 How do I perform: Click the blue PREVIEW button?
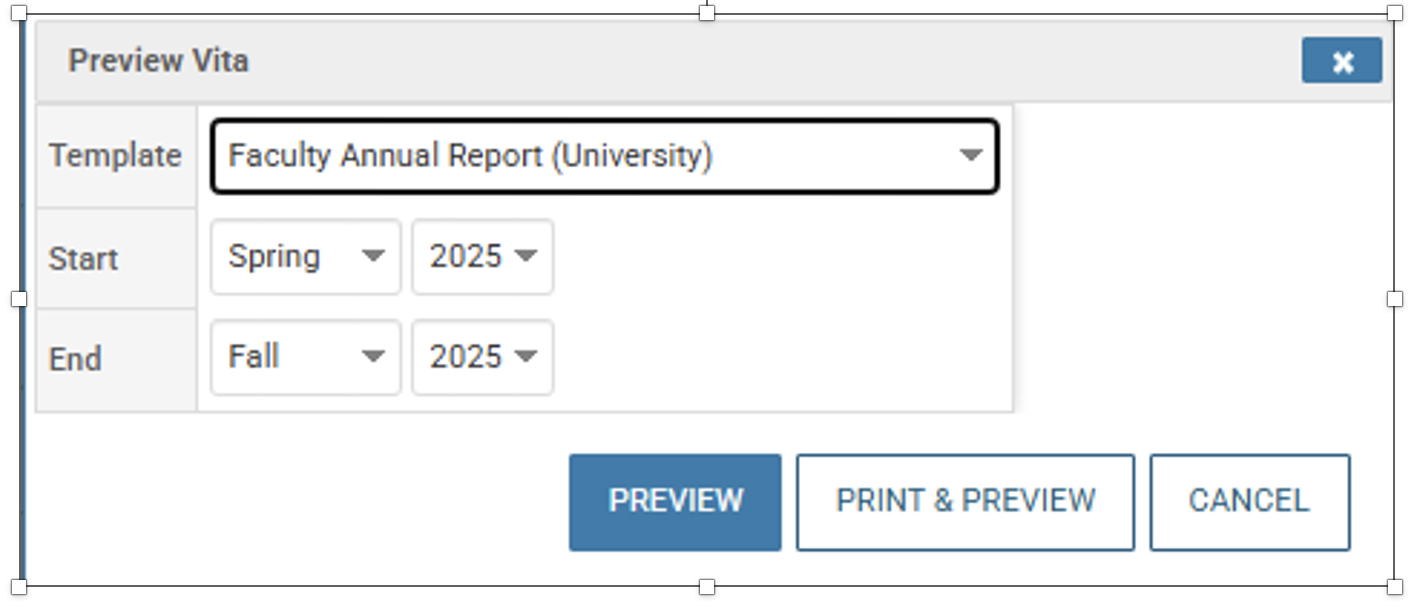[x=675, y=501]
